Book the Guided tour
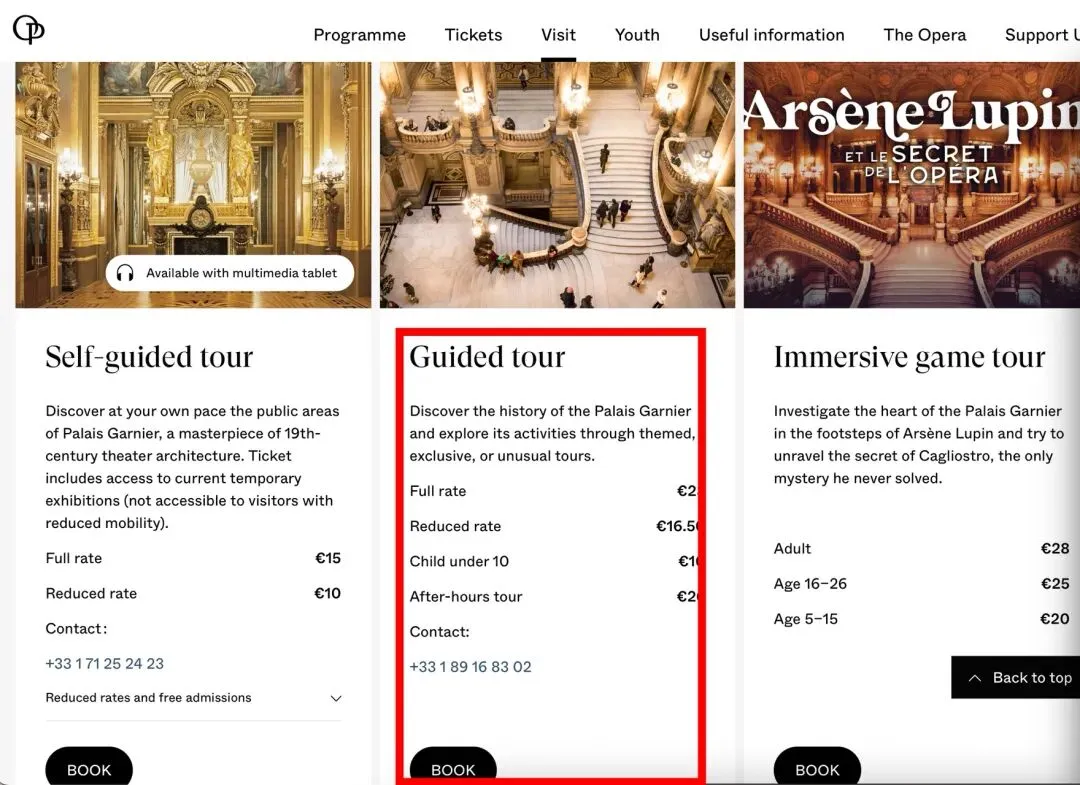Image resolution: width=1080 pixels, height=785 pixels. coord(453,768)
